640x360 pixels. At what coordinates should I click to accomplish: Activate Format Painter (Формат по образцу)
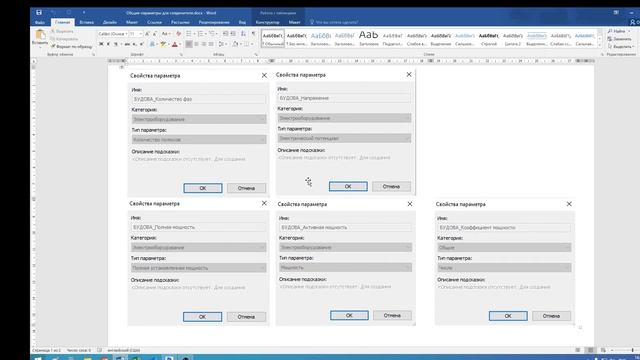point(71,47)
